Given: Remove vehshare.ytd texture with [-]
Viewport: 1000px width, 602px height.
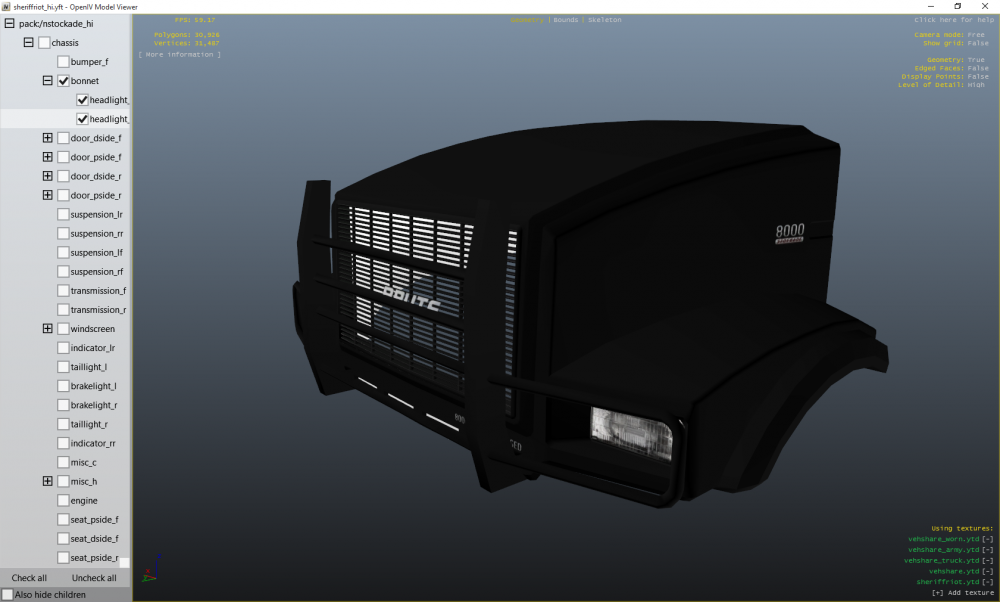Looking at the screenshot, I should [x=988, y=571].
